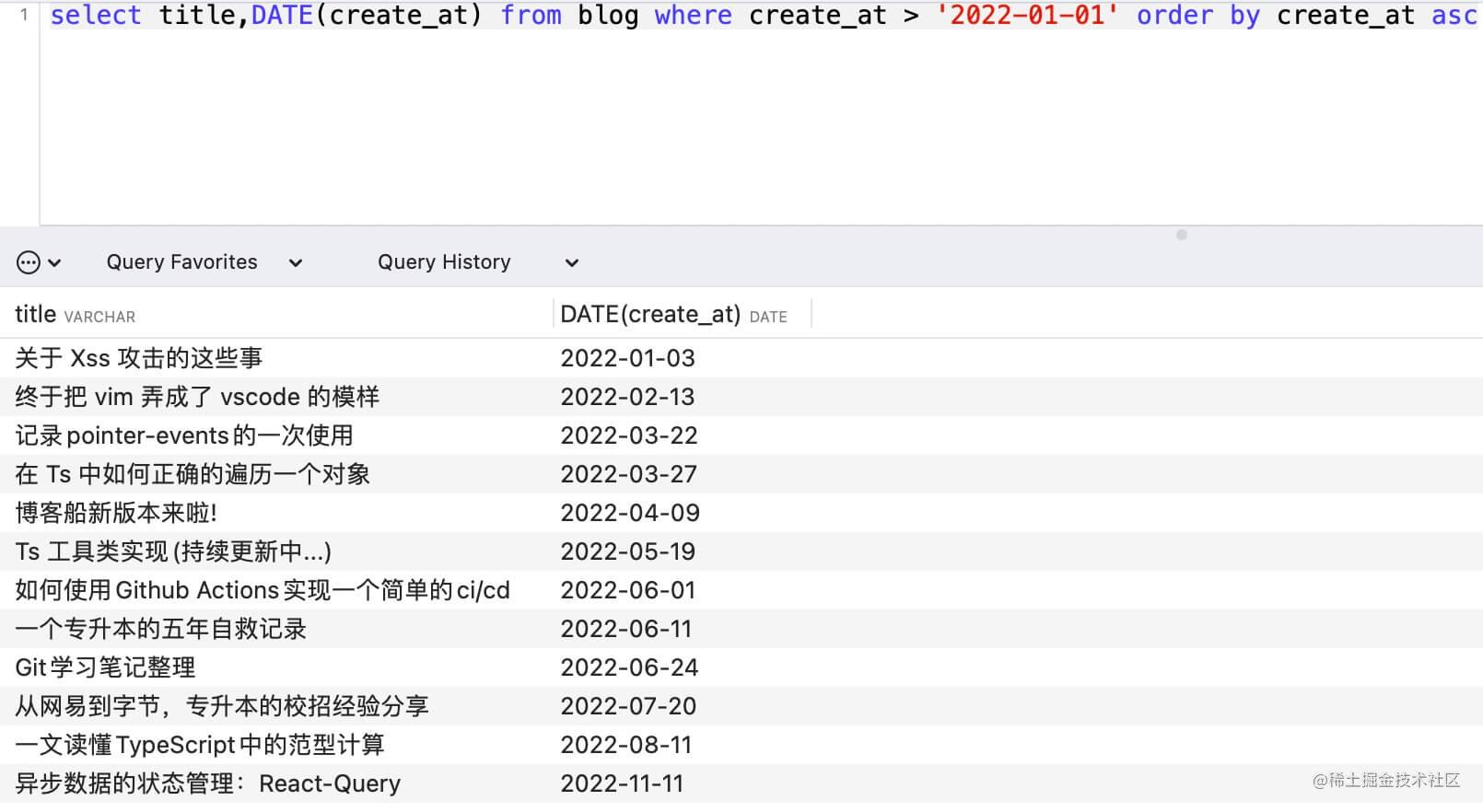The image size is (1483, 812).
Task: Select row '从网易到字节，专升本的校招经验分享'
Action: click(741, 706)
